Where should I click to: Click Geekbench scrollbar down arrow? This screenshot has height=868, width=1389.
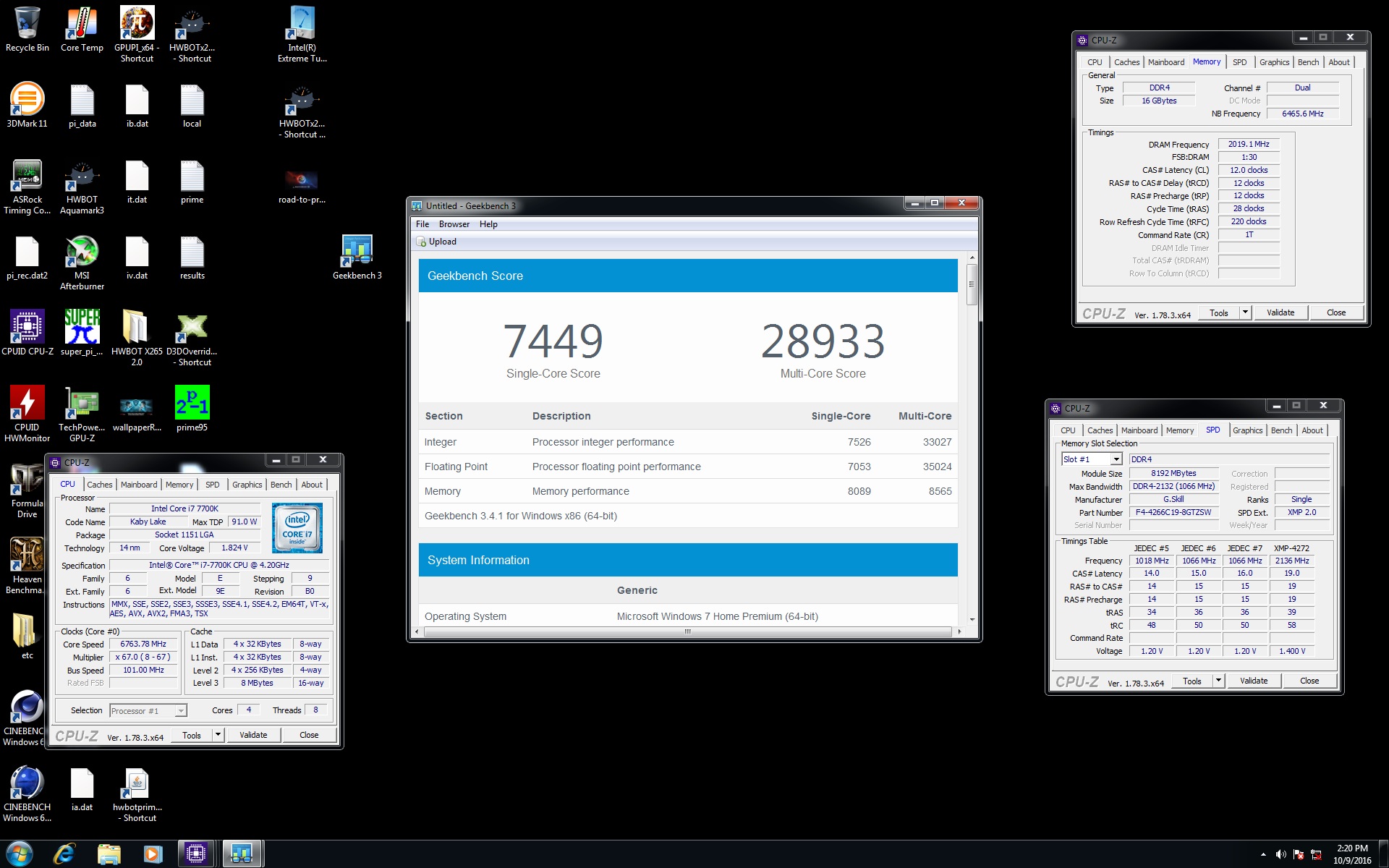click(x=972, y=620)
